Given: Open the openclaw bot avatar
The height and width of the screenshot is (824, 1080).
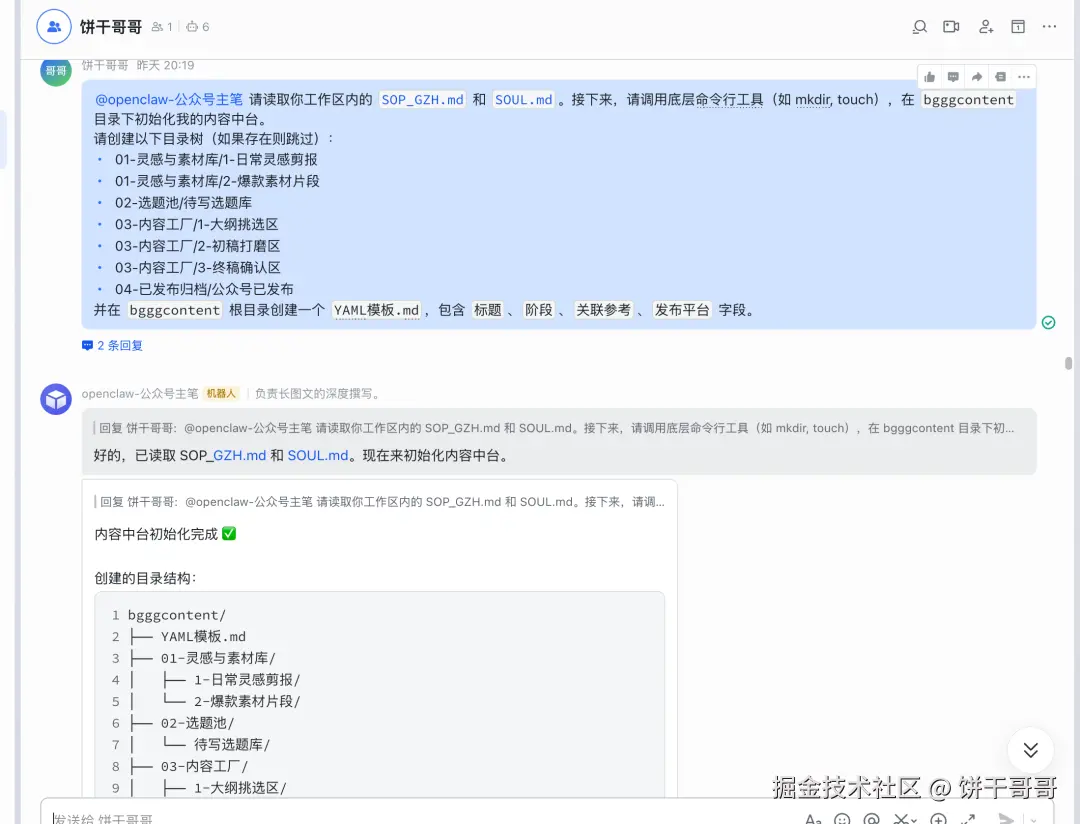Looking at the screenshot, I should tap(56, 399).
